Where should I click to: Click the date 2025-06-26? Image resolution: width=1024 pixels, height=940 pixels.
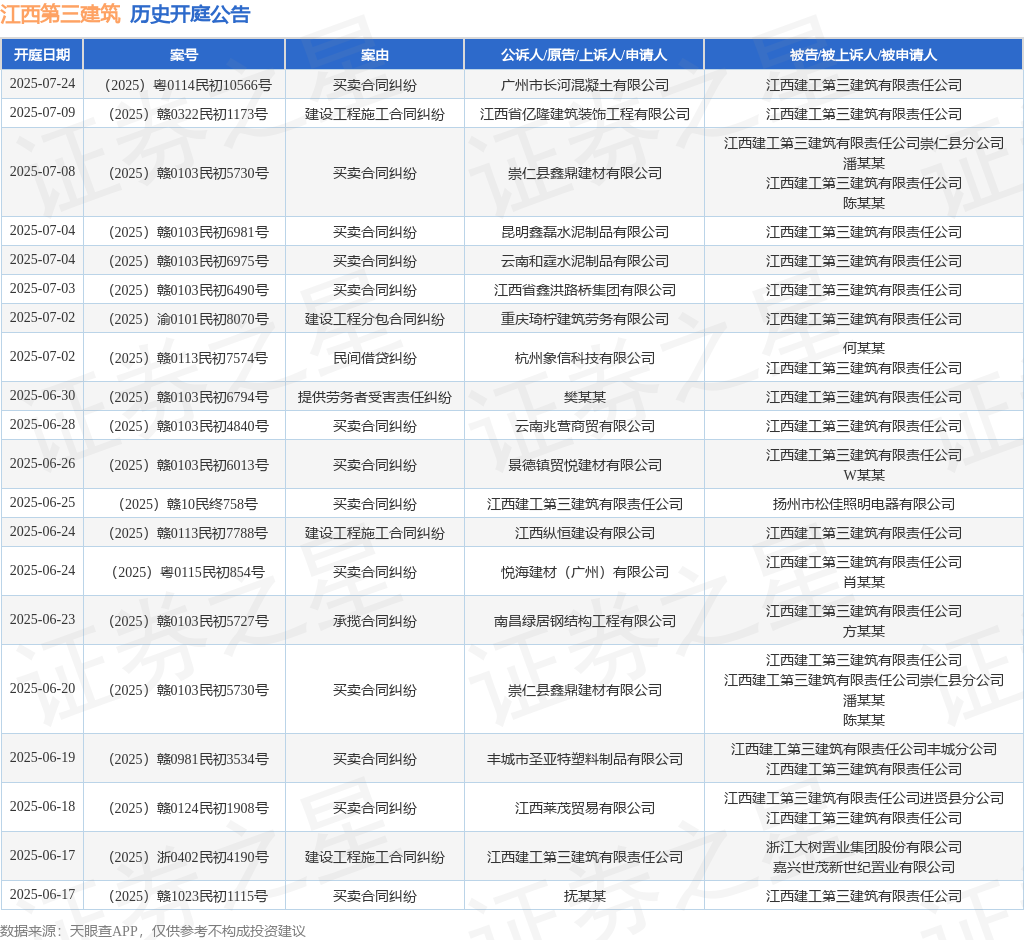coord(42,464)
